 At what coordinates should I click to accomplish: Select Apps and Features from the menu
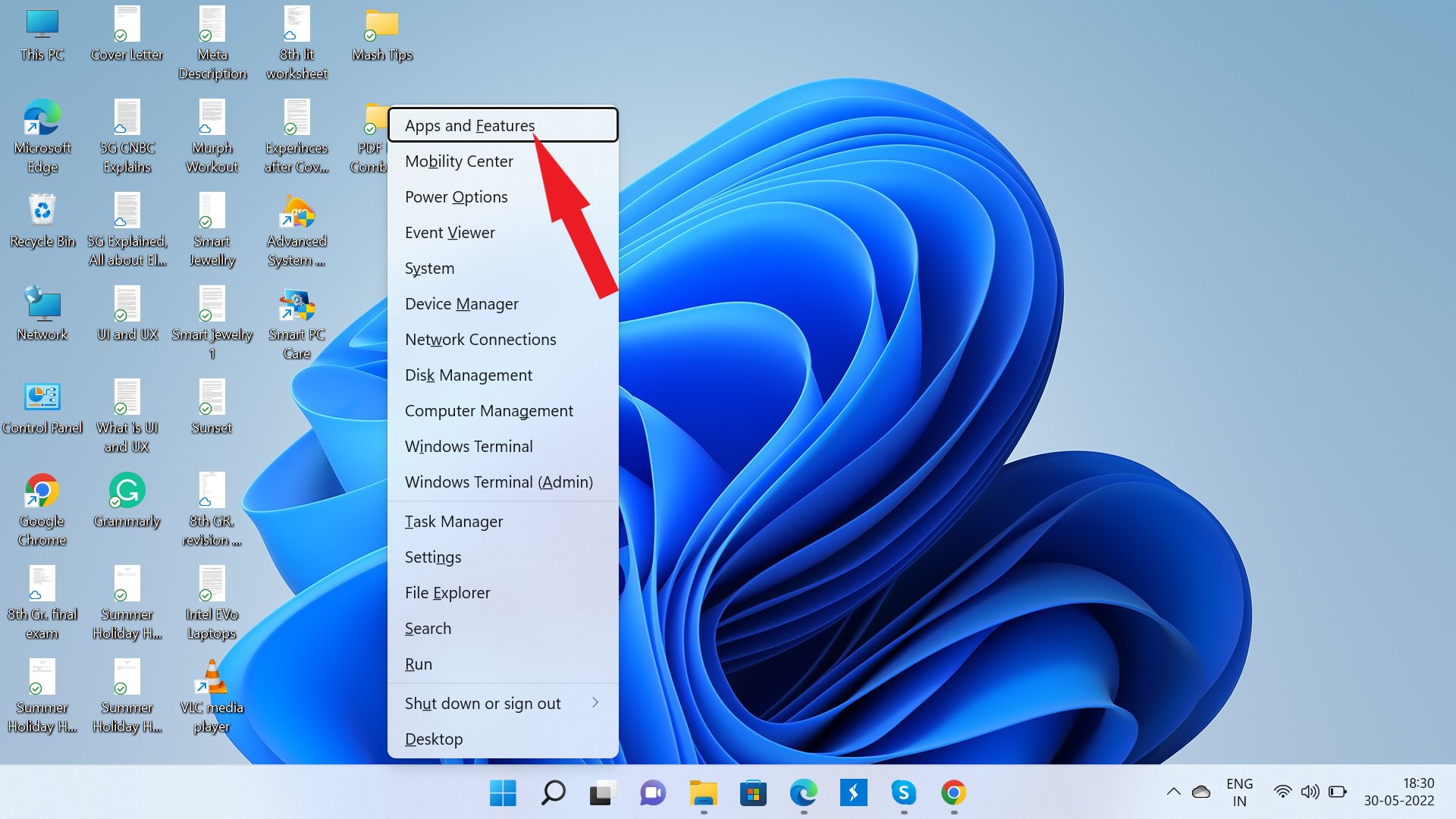[469, 125]
